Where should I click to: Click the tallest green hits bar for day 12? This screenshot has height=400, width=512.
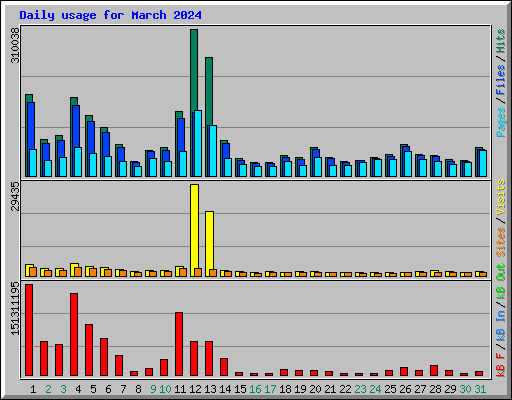(x=194, y=70)
